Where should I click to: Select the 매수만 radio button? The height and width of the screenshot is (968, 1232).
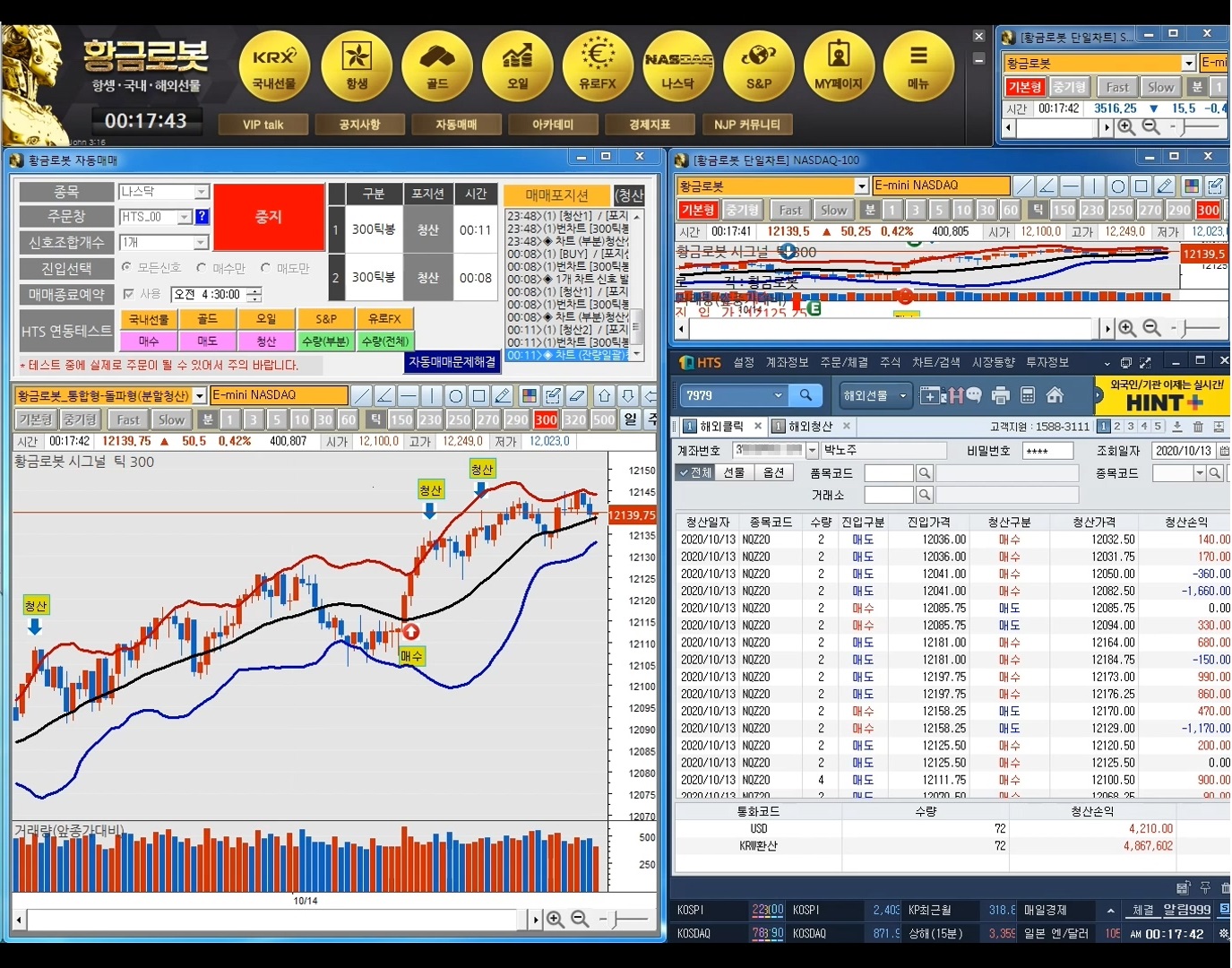202,267
